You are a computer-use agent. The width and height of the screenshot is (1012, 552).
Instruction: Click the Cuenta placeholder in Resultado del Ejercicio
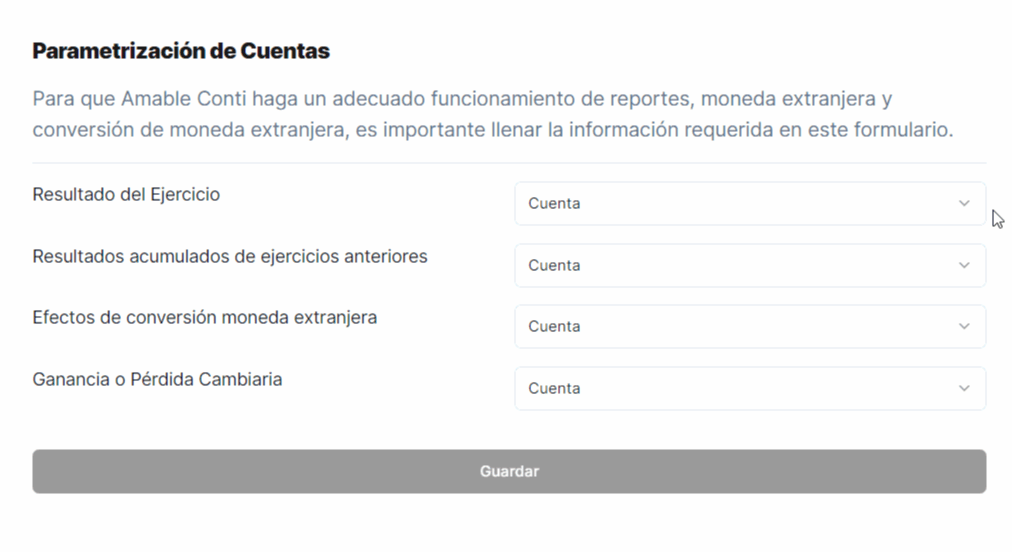[554, 203]
